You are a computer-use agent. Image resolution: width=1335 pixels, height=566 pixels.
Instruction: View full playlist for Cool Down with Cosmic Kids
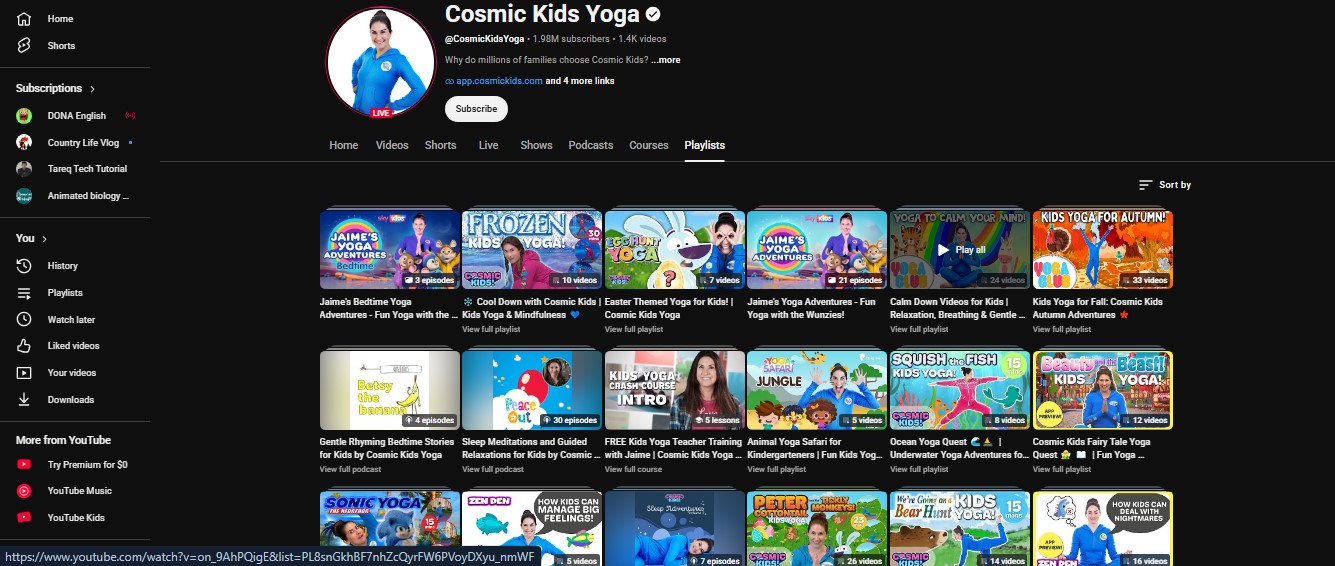[491, 329]
